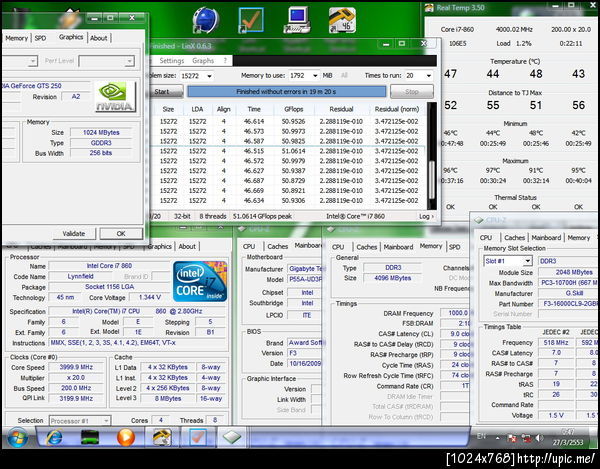
Task: Switch to LinX via taskbar checkmark icon
Action: (197, 437)
